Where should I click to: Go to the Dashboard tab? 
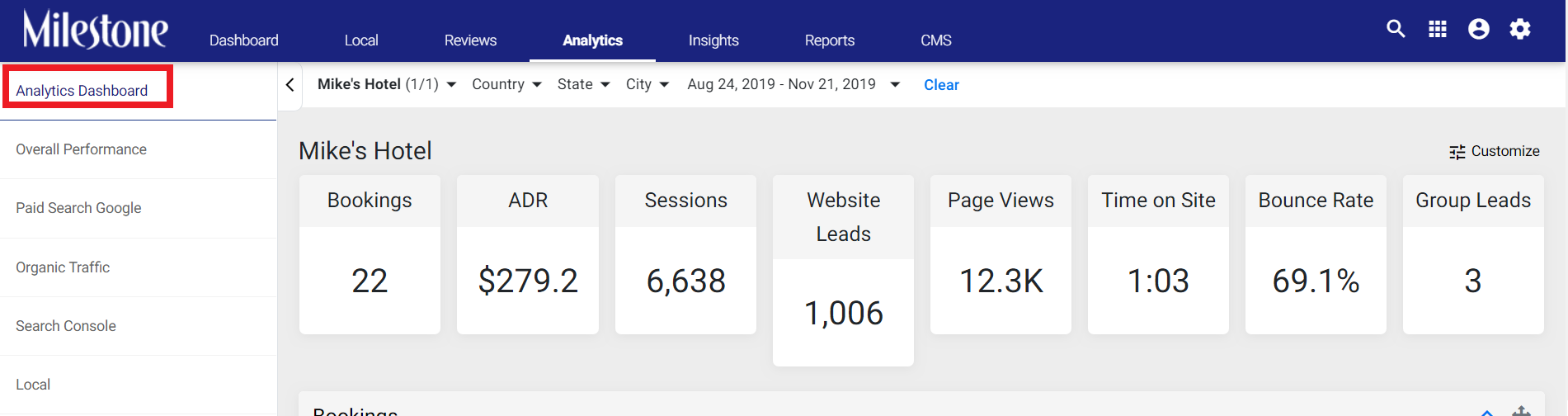click(244, 40)
